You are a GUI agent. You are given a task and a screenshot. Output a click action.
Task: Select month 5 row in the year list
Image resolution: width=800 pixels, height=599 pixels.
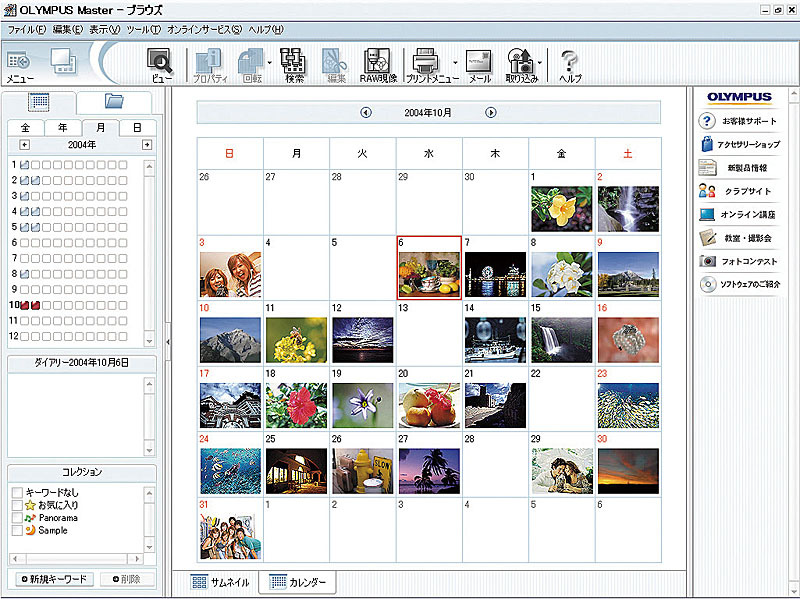pyautogui.click(x=69, y=227)
